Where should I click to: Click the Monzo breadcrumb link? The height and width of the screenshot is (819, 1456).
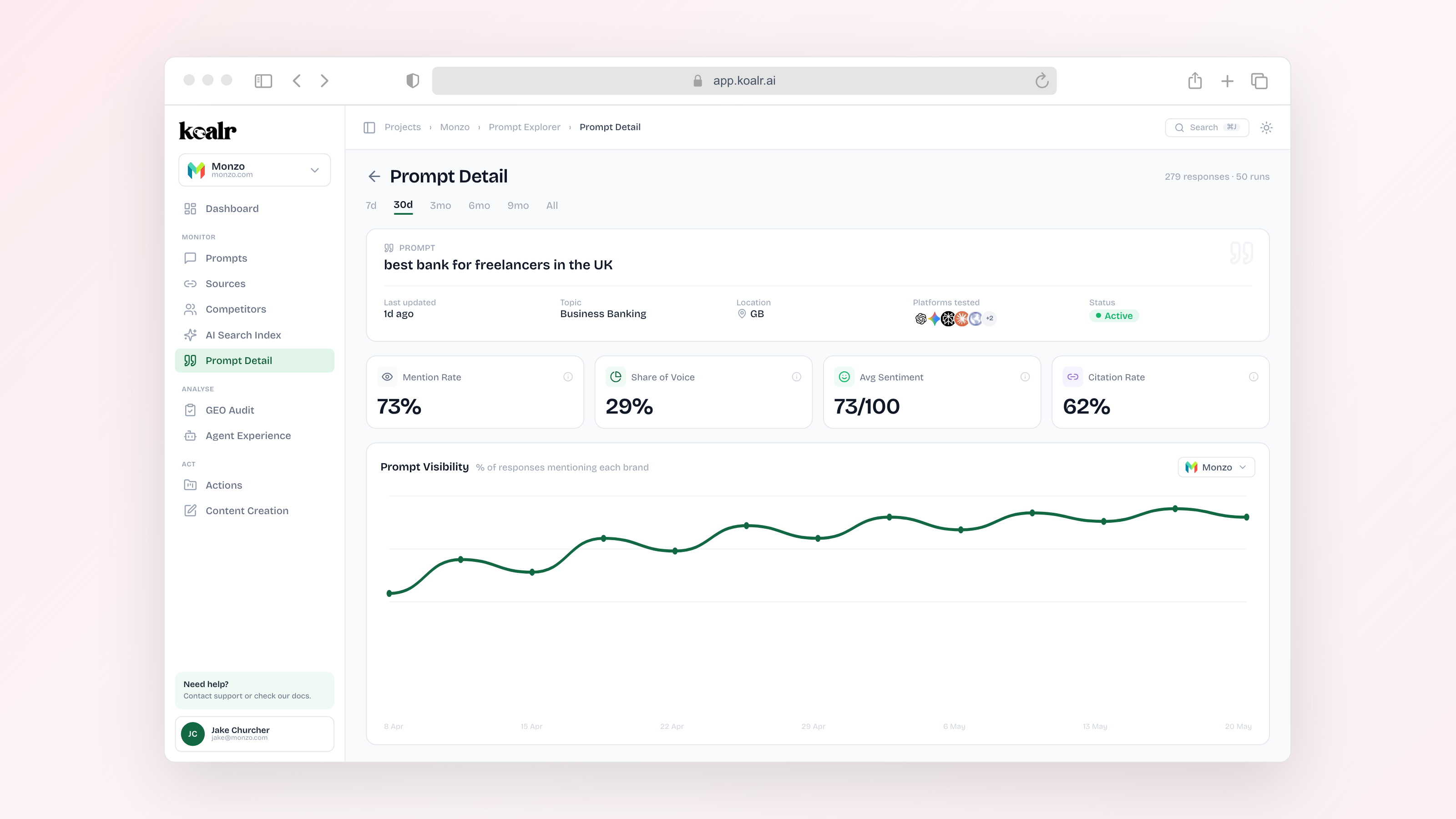click(x=455, y=127)
